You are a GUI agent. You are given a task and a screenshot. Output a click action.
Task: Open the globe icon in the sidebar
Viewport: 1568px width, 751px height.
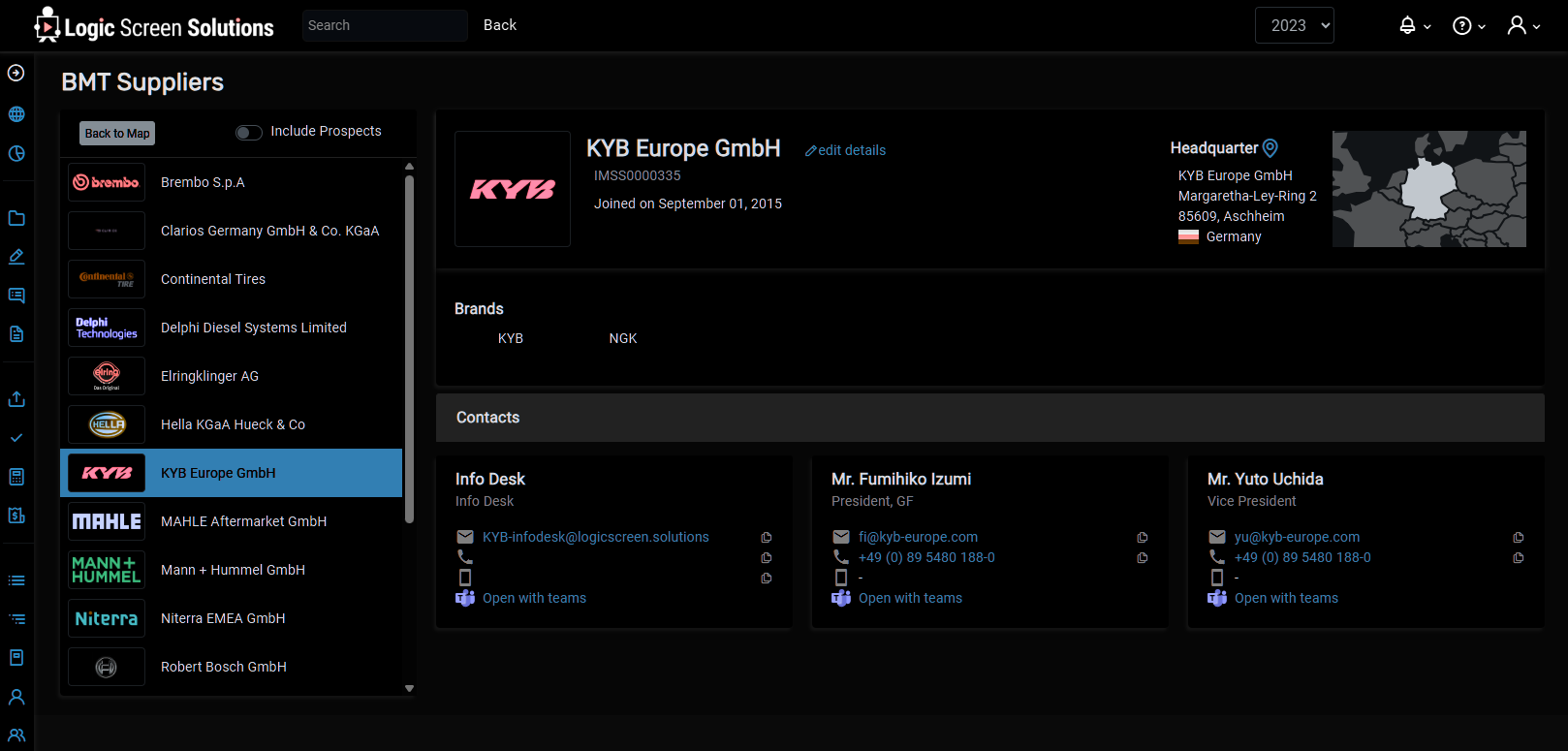(16, 113)
